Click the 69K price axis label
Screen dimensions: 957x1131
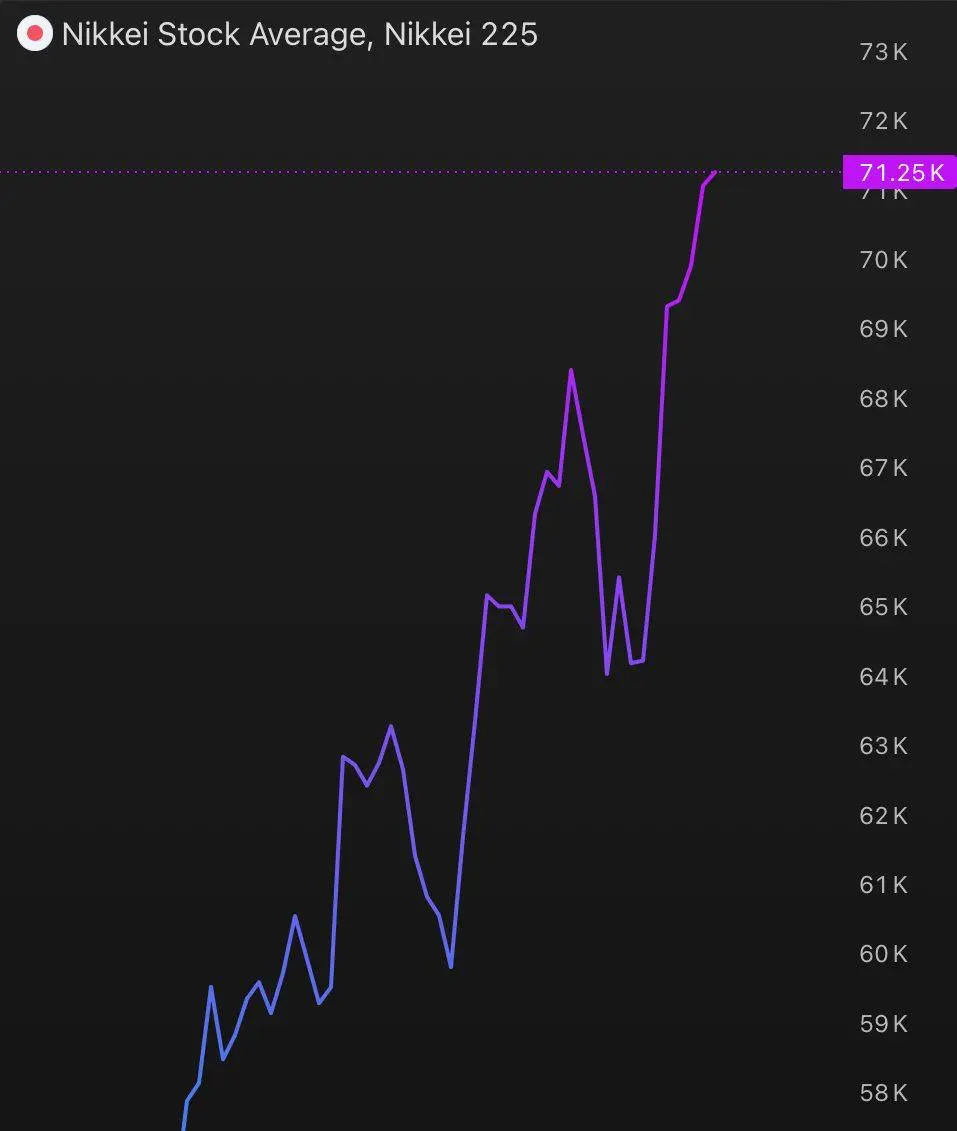(883, 329)
